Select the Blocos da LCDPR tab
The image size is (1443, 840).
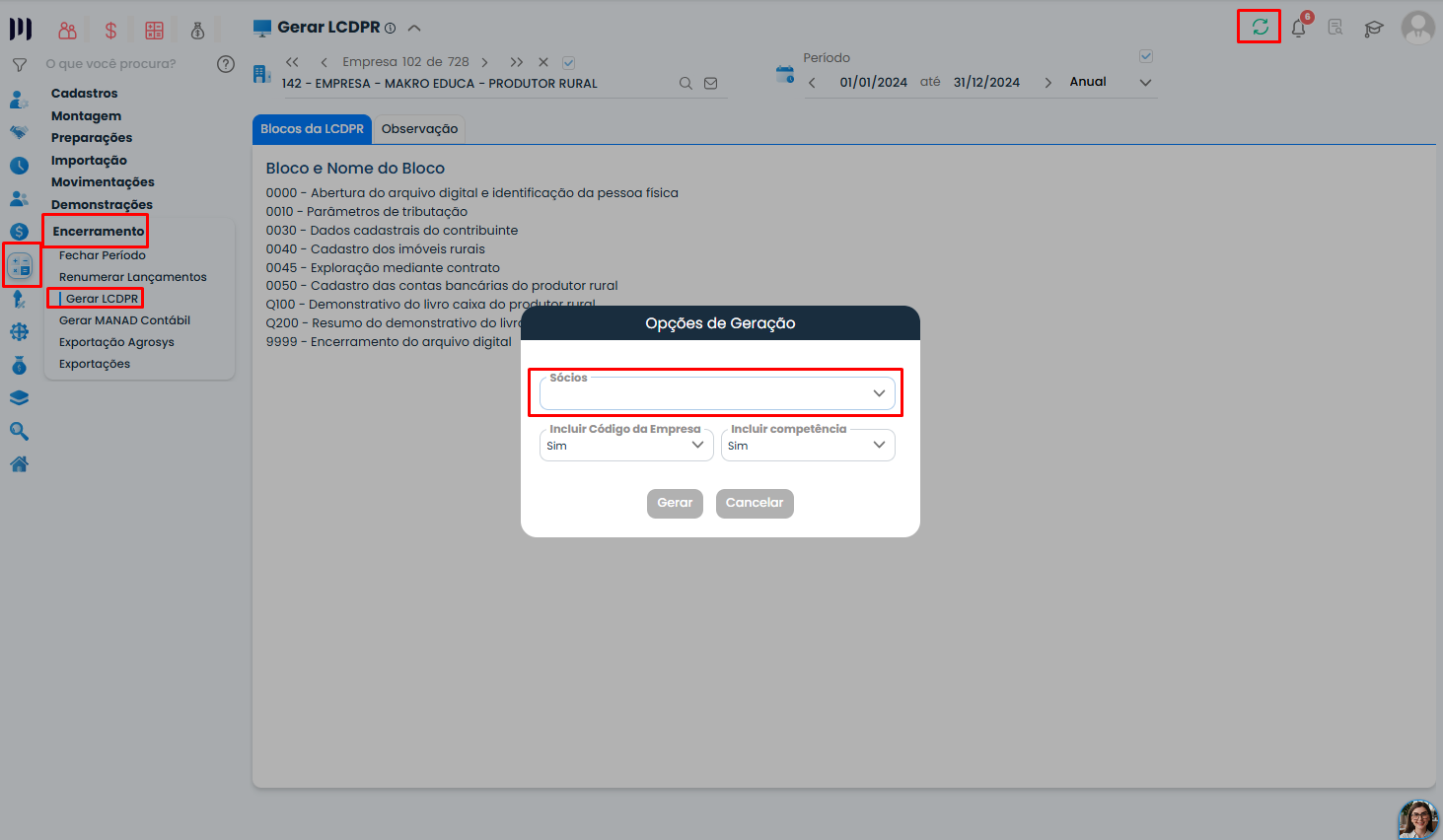click(312, 129)
